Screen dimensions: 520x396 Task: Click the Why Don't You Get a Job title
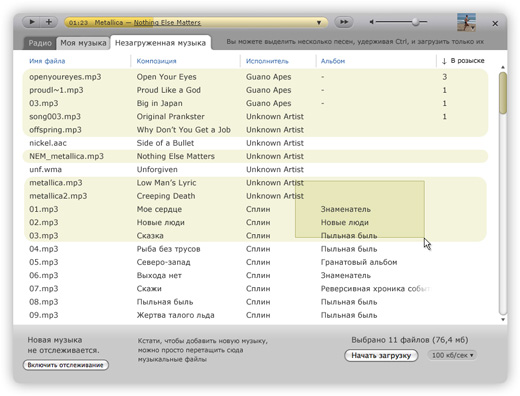tap(183, 130)
